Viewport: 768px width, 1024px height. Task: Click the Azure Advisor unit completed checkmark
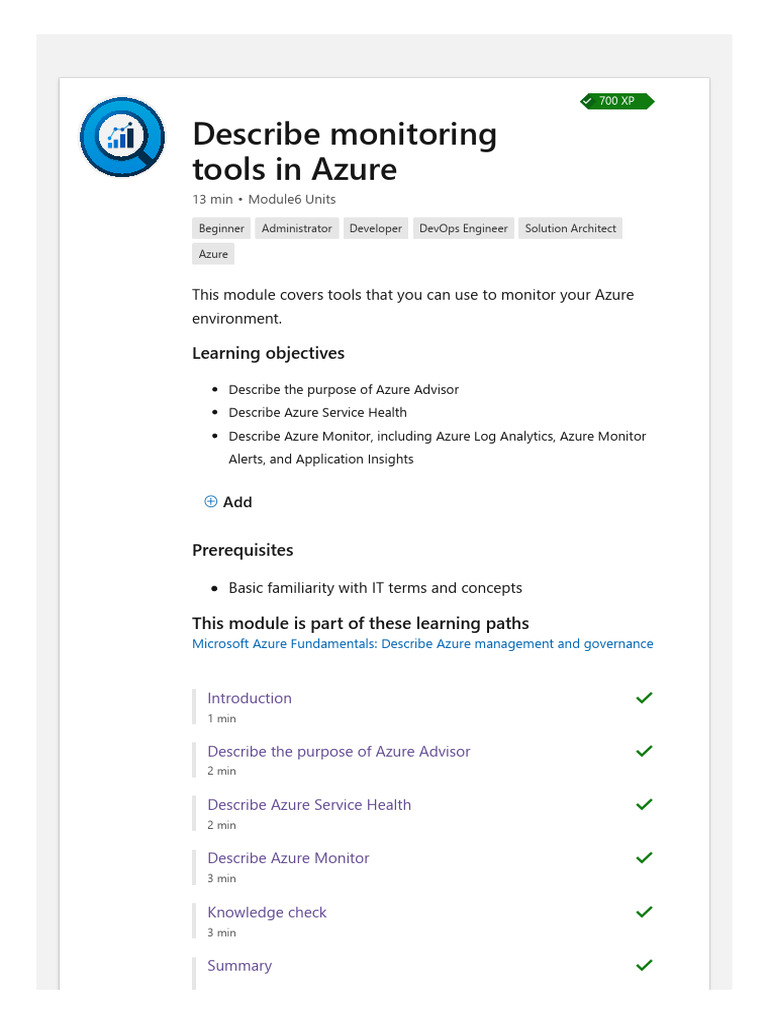coord(644,751)
